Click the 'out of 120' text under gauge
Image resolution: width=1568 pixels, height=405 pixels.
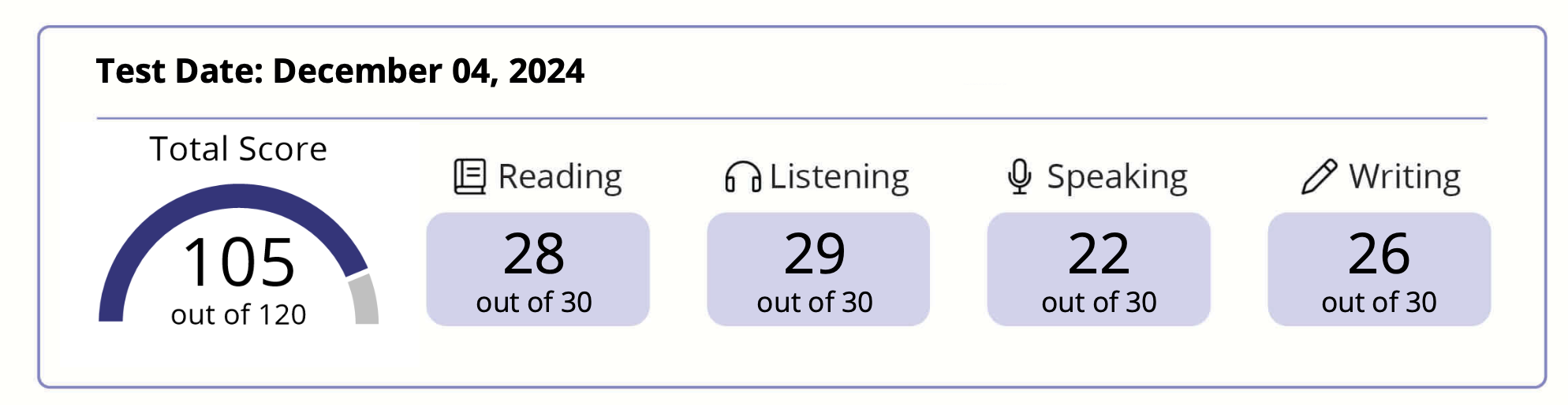(238, 314)
